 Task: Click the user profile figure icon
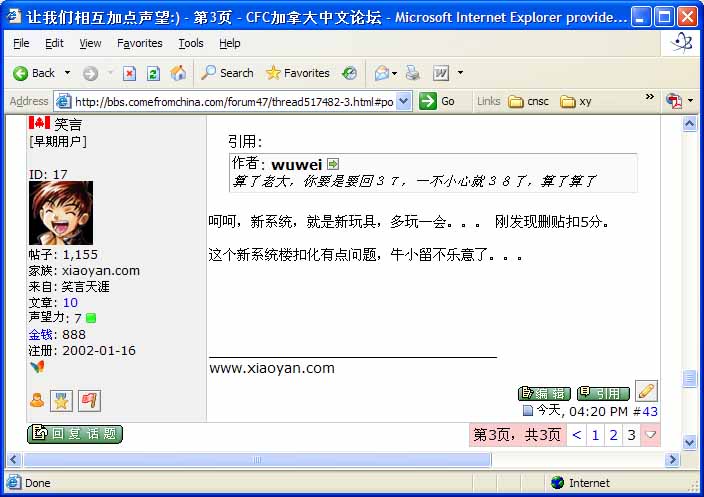[37, 400]
